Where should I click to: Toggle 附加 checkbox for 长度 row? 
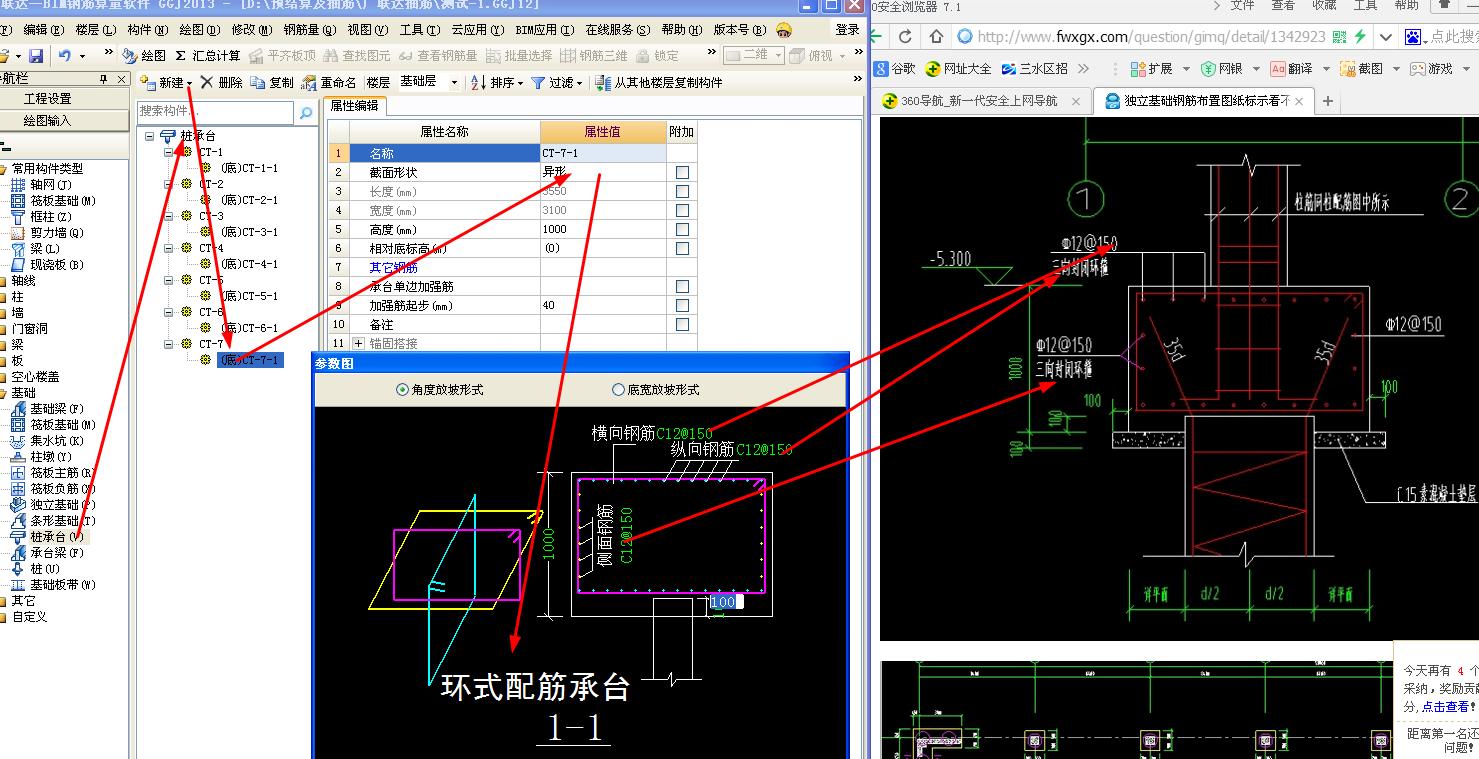pyautogui.click(x=682, y=191)
